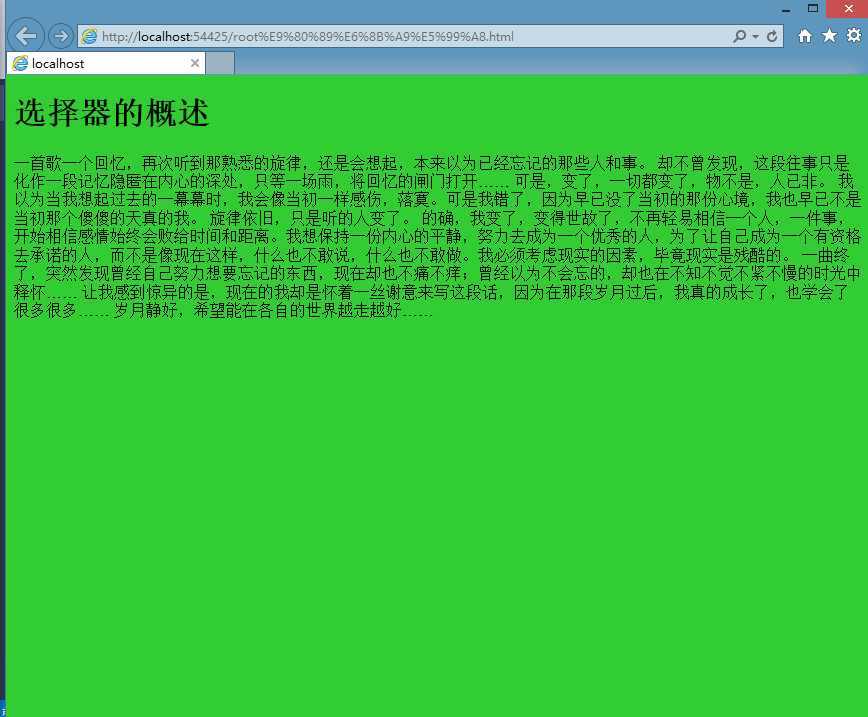Image resolution: width=868 pixels, height=717 pixels.
Task: Click the search magnifier in address bar
Action: [x=739, y=36]
